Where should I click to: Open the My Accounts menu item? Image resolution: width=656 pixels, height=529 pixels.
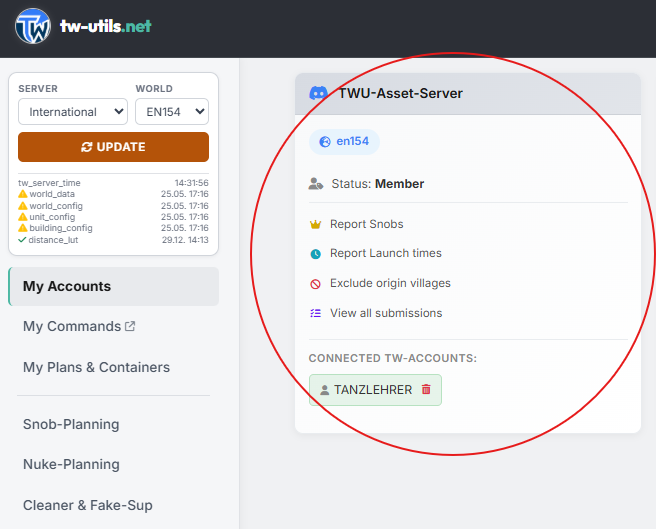(x=113, y=286)
